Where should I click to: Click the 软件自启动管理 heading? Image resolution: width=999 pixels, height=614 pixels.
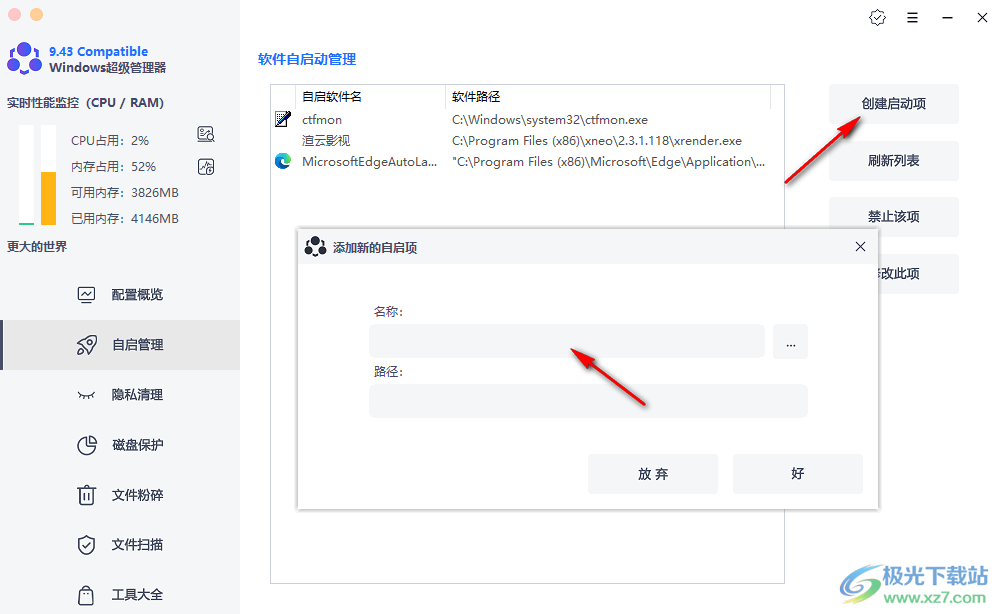tap(306, 59)
